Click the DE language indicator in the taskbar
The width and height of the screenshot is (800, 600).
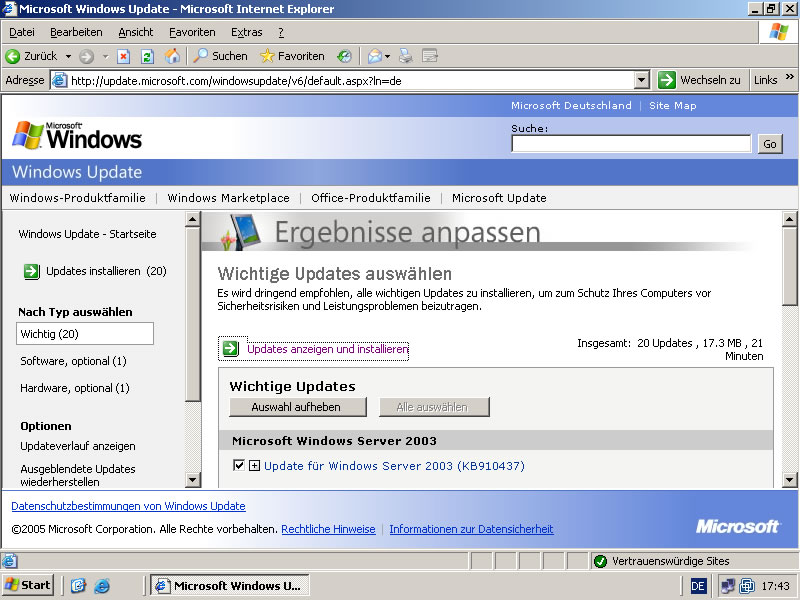[698, 586]
